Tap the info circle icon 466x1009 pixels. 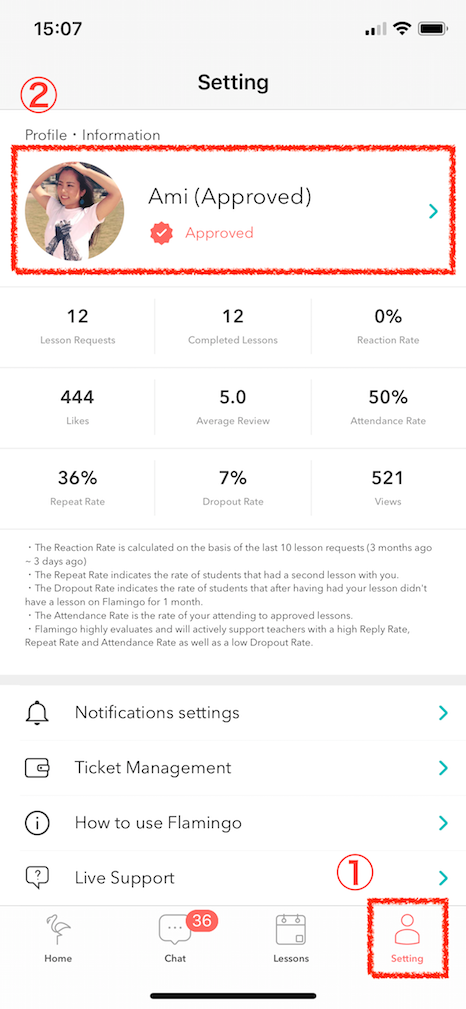37,822
